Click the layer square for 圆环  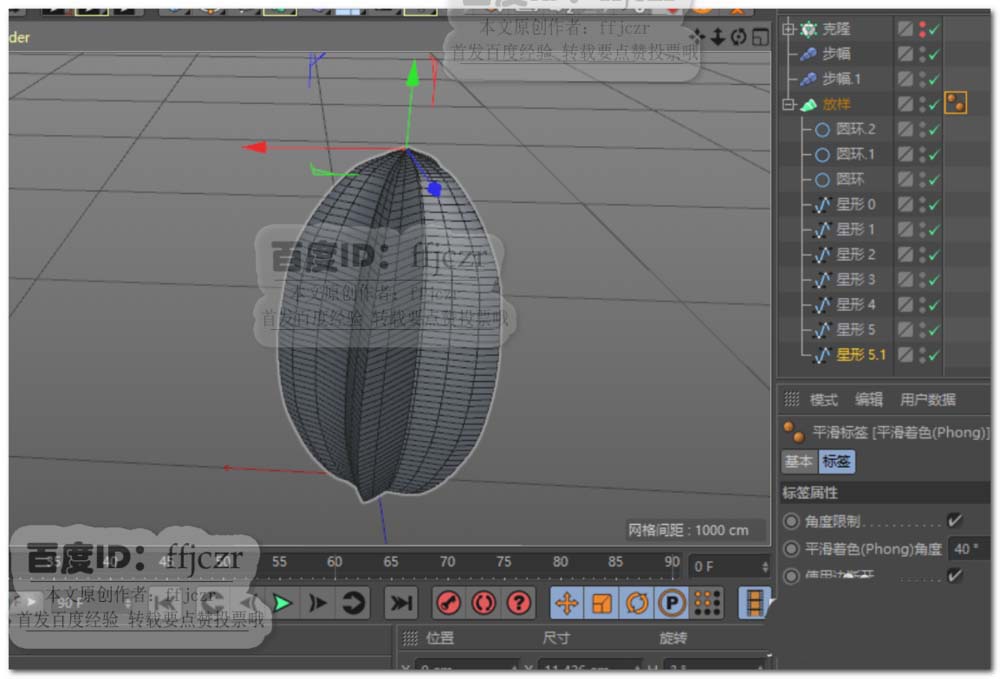click(904, 180)
